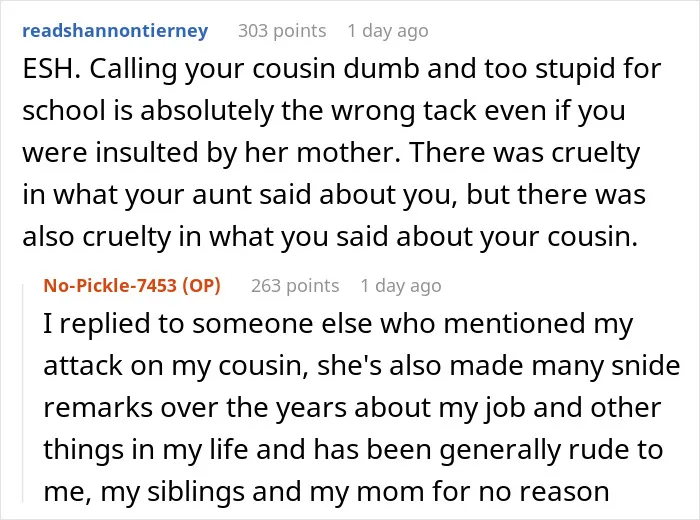Click the line 'also cruelty in what you said'
This screenshot has width=700, height=520.
330,237
